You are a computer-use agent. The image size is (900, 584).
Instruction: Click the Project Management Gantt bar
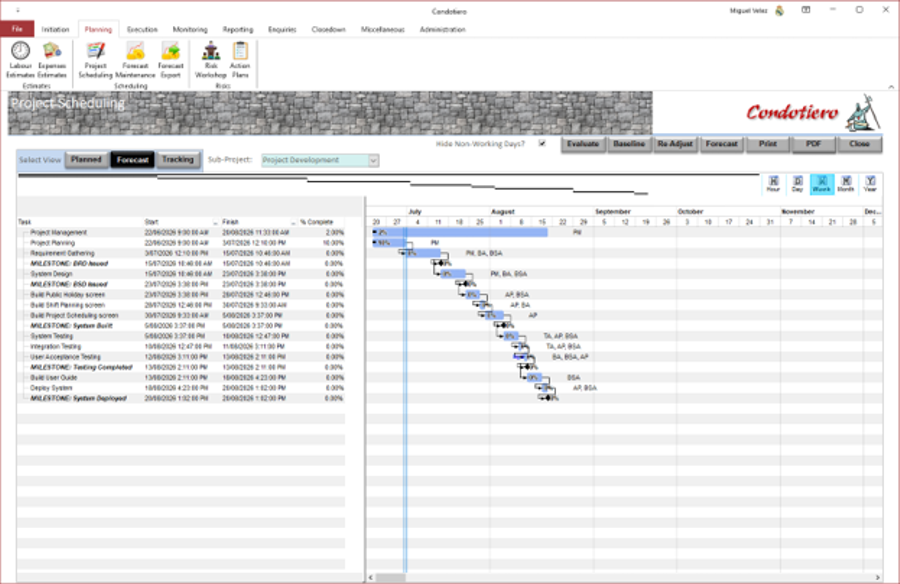pyautogui.click(x=460, y=233)
